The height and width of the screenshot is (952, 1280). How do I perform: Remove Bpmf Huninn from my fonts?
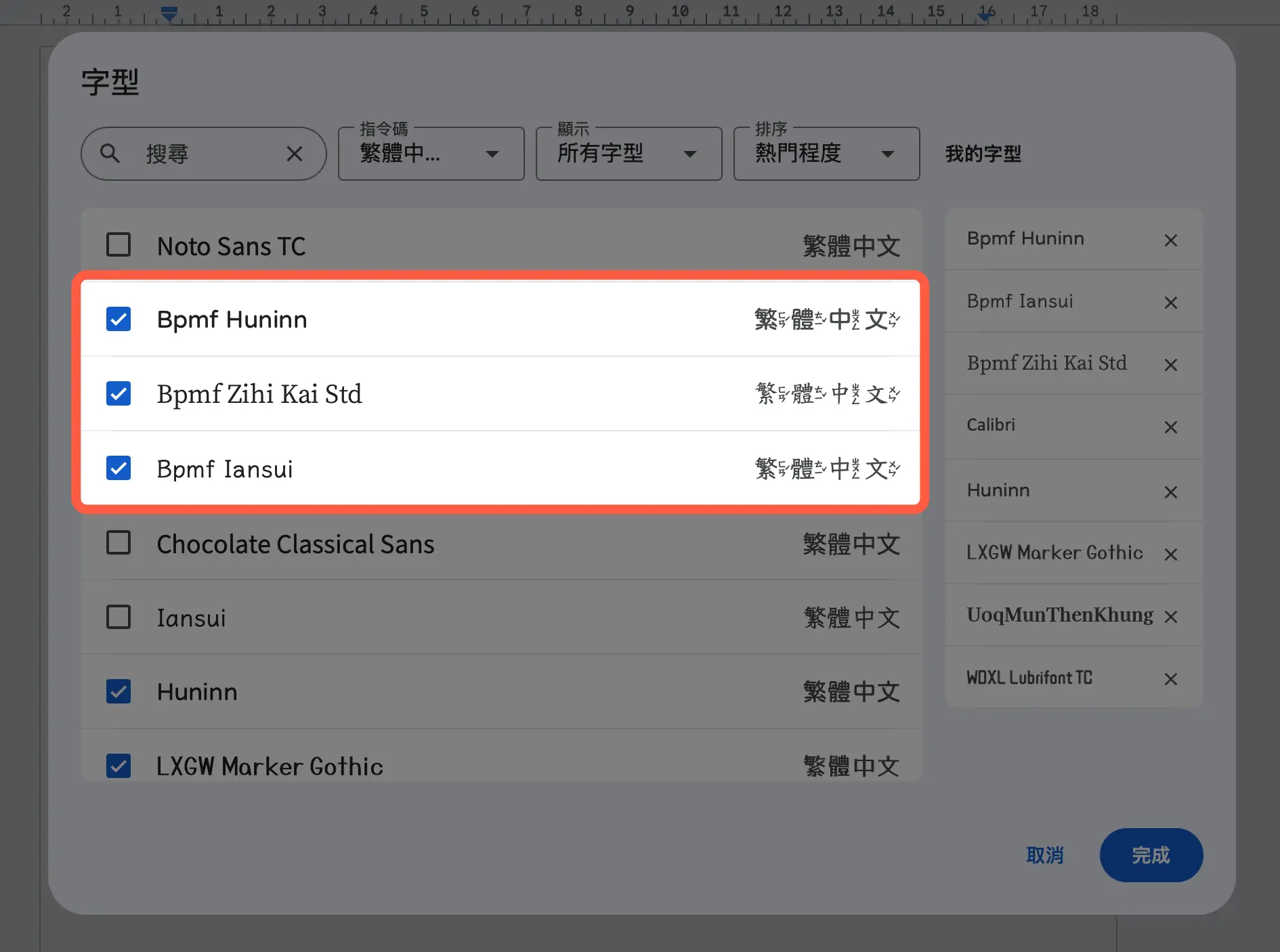(1170, 240)
